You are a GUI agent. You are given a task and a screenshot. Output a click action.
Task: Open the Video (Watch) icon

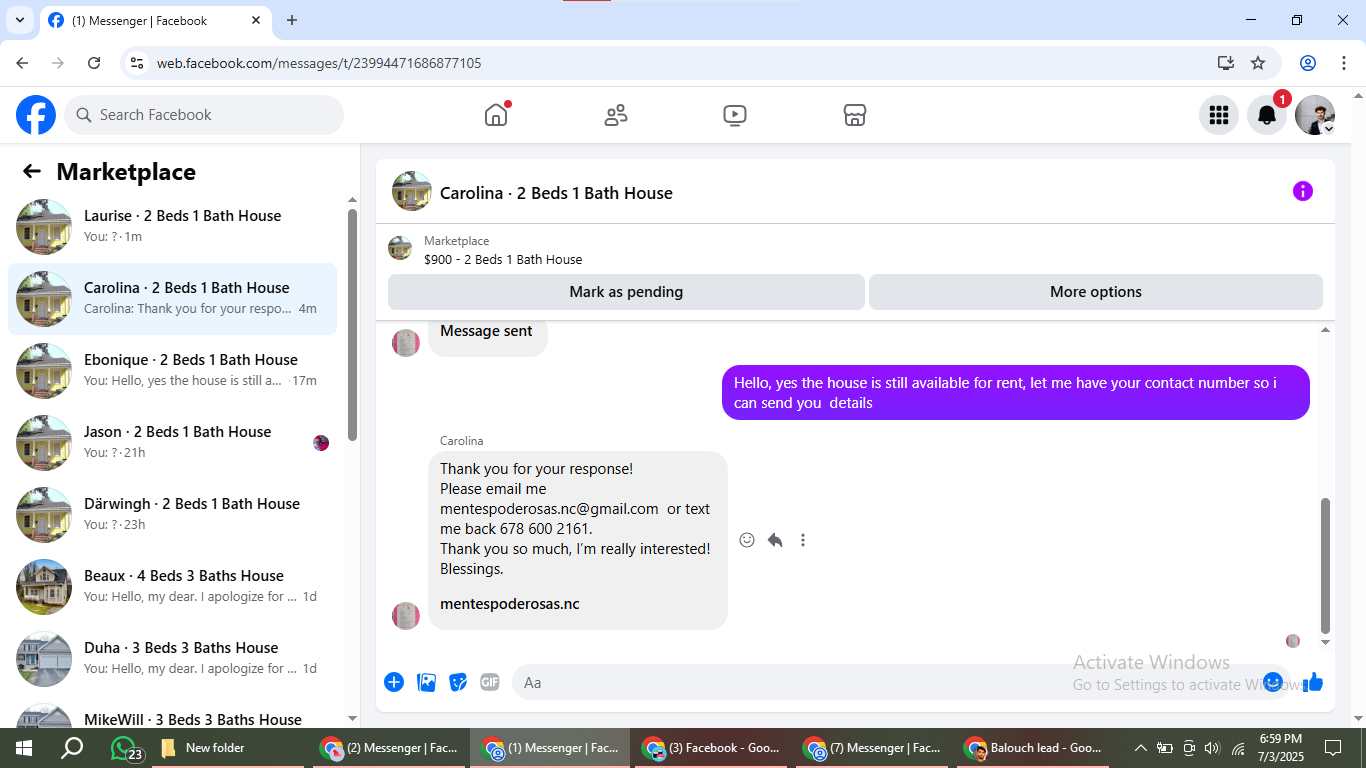pos(735,115)
